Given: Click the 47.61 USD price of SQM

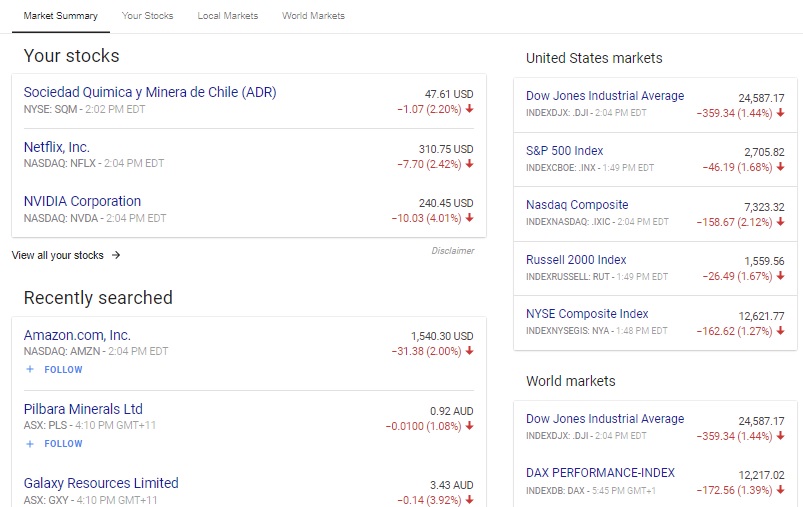Looking at the screenshot, I should point(449,94).
